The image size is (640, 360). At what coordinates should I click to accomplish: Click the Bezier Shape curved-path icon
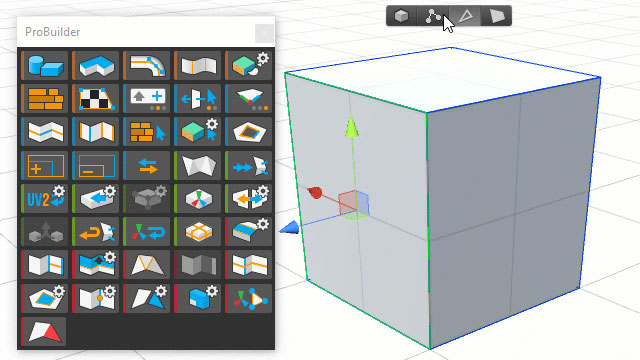pyautogui.click(x=147, y=65)
